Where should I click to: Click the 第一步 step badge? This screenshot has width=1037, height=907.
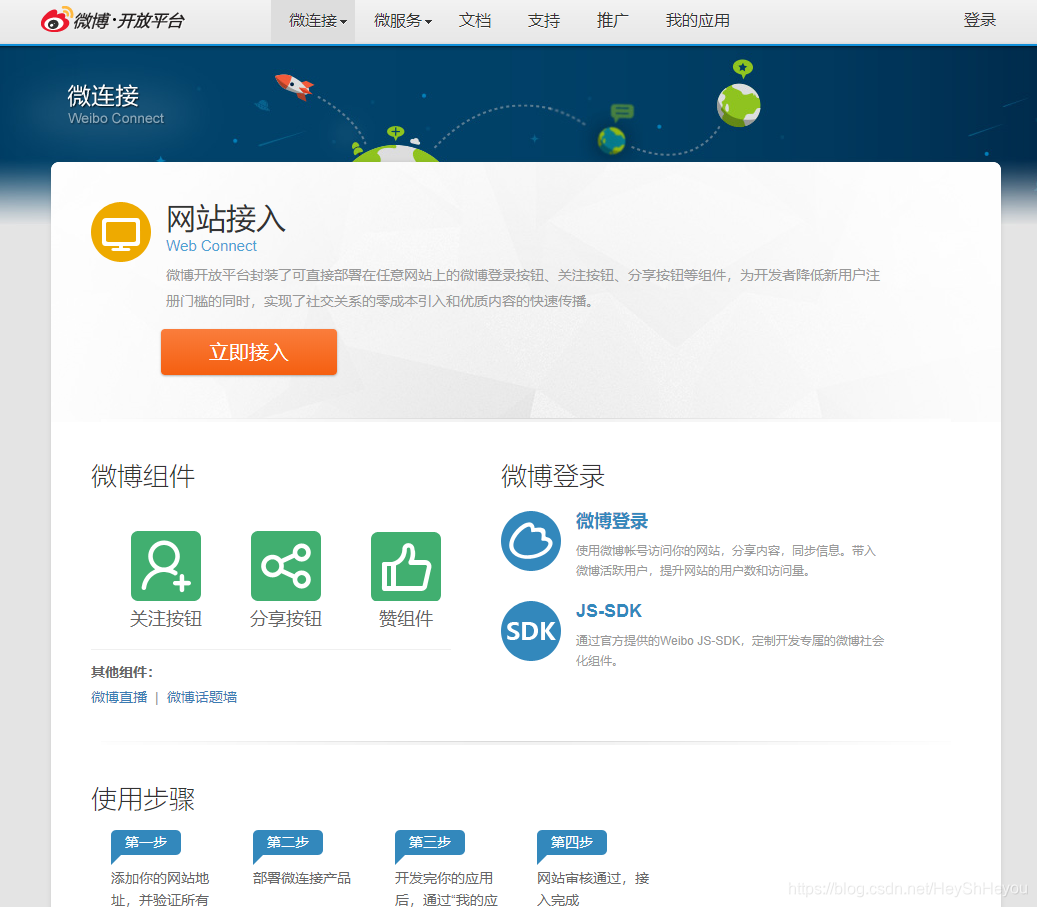coord(146,843)
